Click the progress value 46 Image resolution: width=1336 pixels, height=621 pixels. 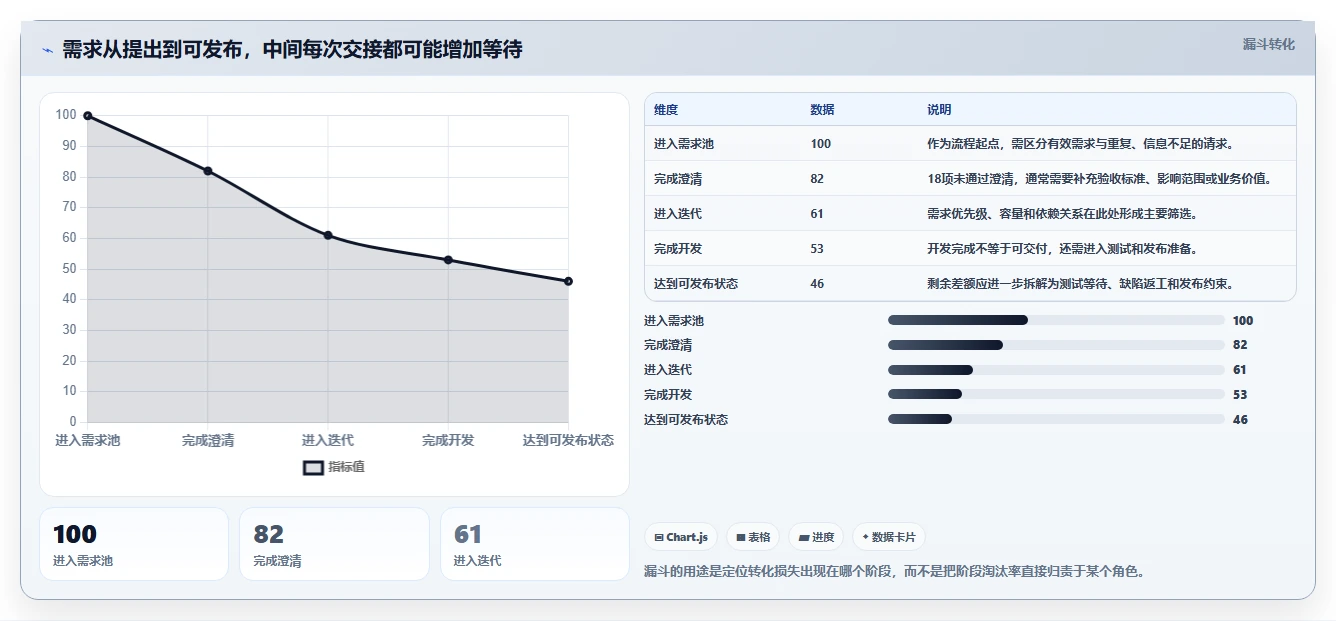coord(1240,419)
